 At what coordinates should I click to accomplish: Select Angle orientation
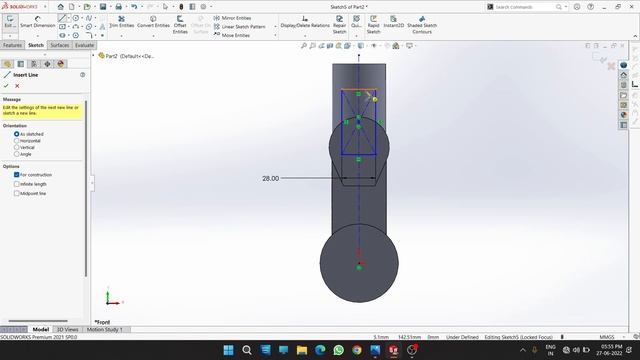coord(16,154)
